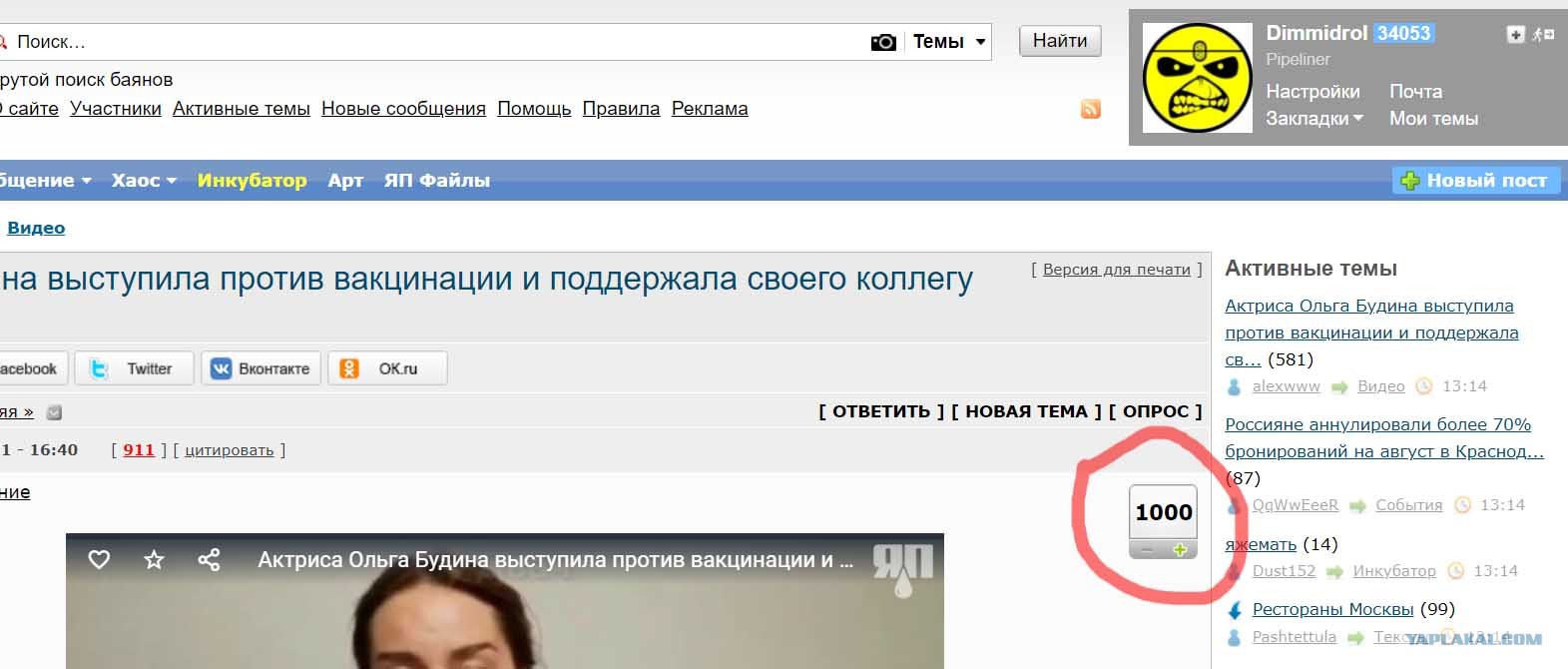Expand the Хаос menu
Screen dimensions: 1568x669
click(144, 181)
